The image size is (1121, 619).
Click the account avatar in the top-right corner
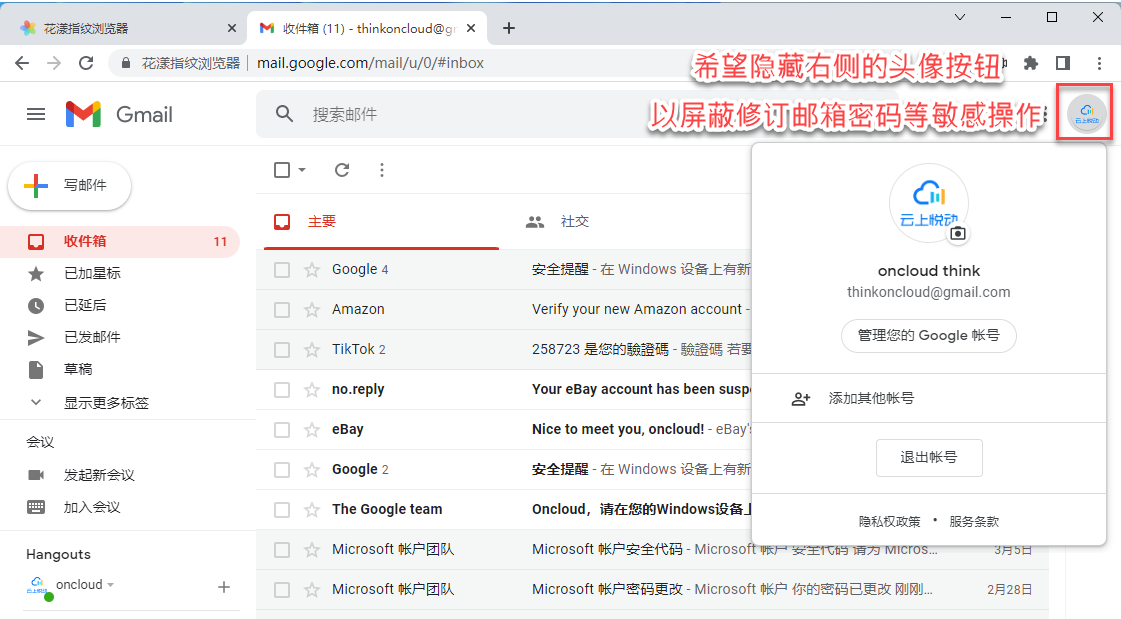pos(1086,113)
